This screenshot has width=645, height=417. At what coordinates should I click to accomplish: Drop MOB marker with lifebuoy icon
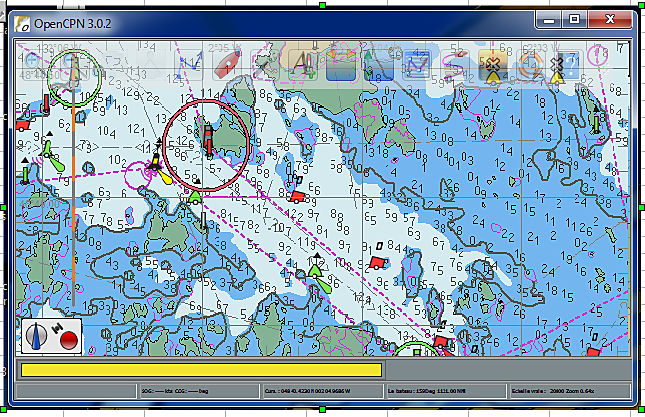(530, 65)
